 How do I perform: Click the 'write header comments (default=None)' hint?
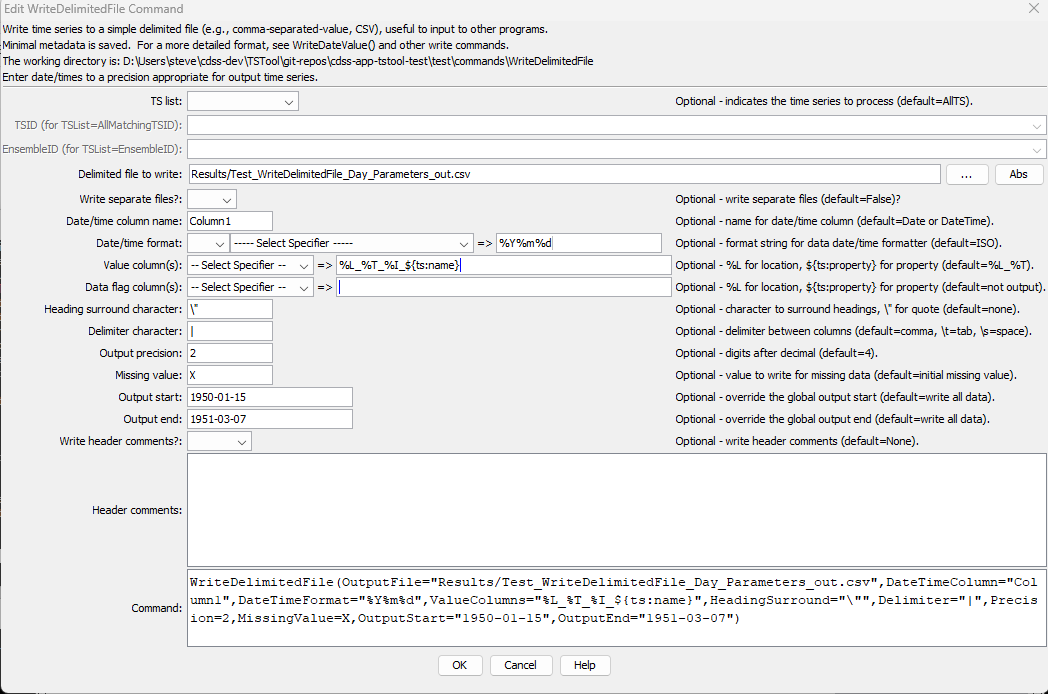822,442
